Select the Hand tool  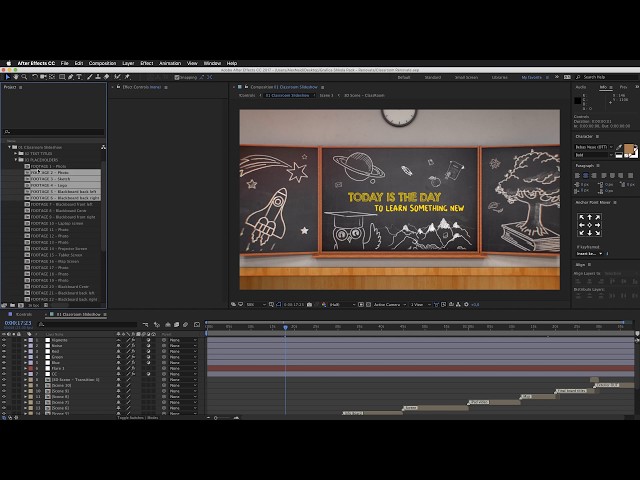[x=16, y=77]
